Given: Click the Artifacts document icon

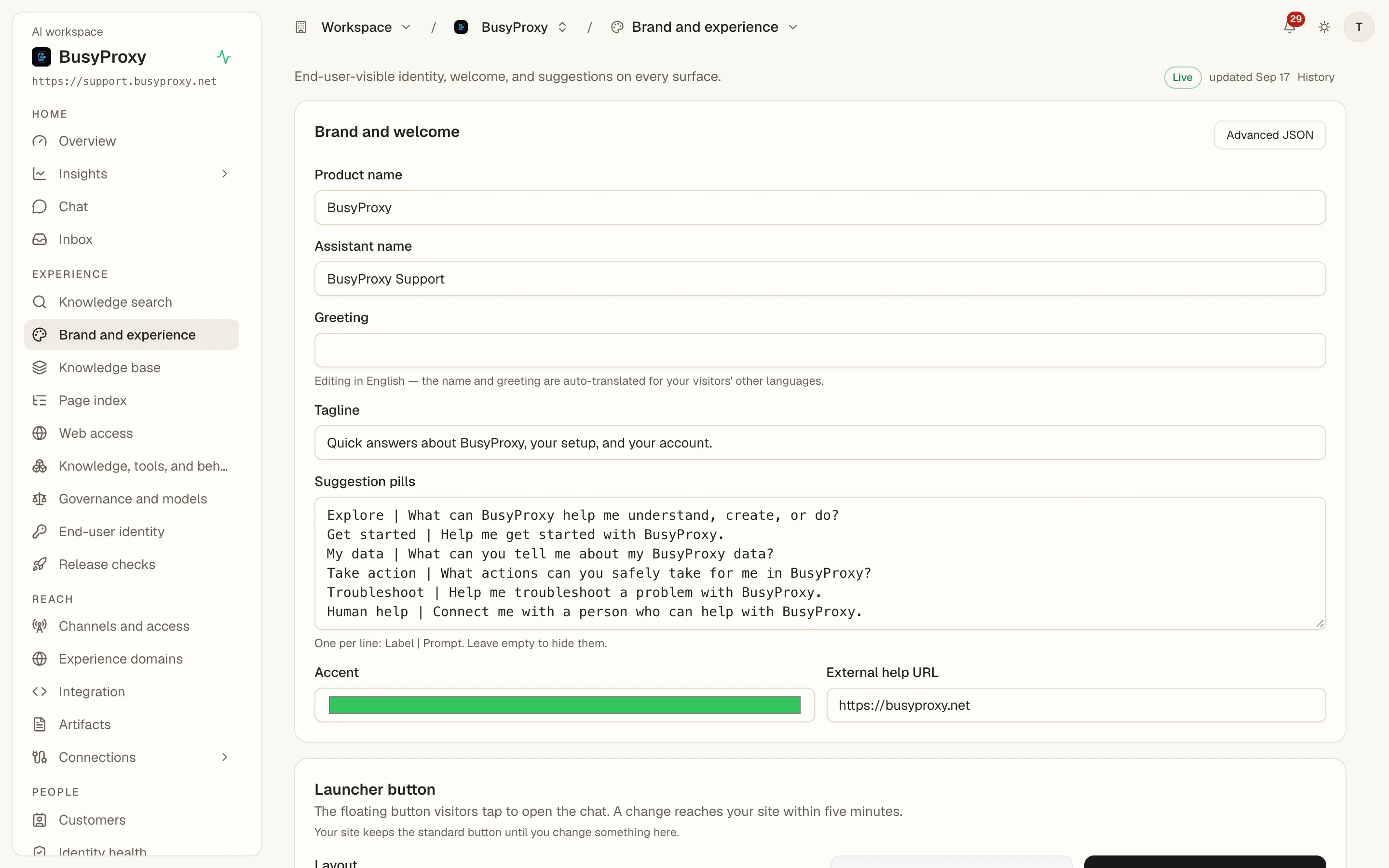Looking at the screenshot, I should (40, 724).
